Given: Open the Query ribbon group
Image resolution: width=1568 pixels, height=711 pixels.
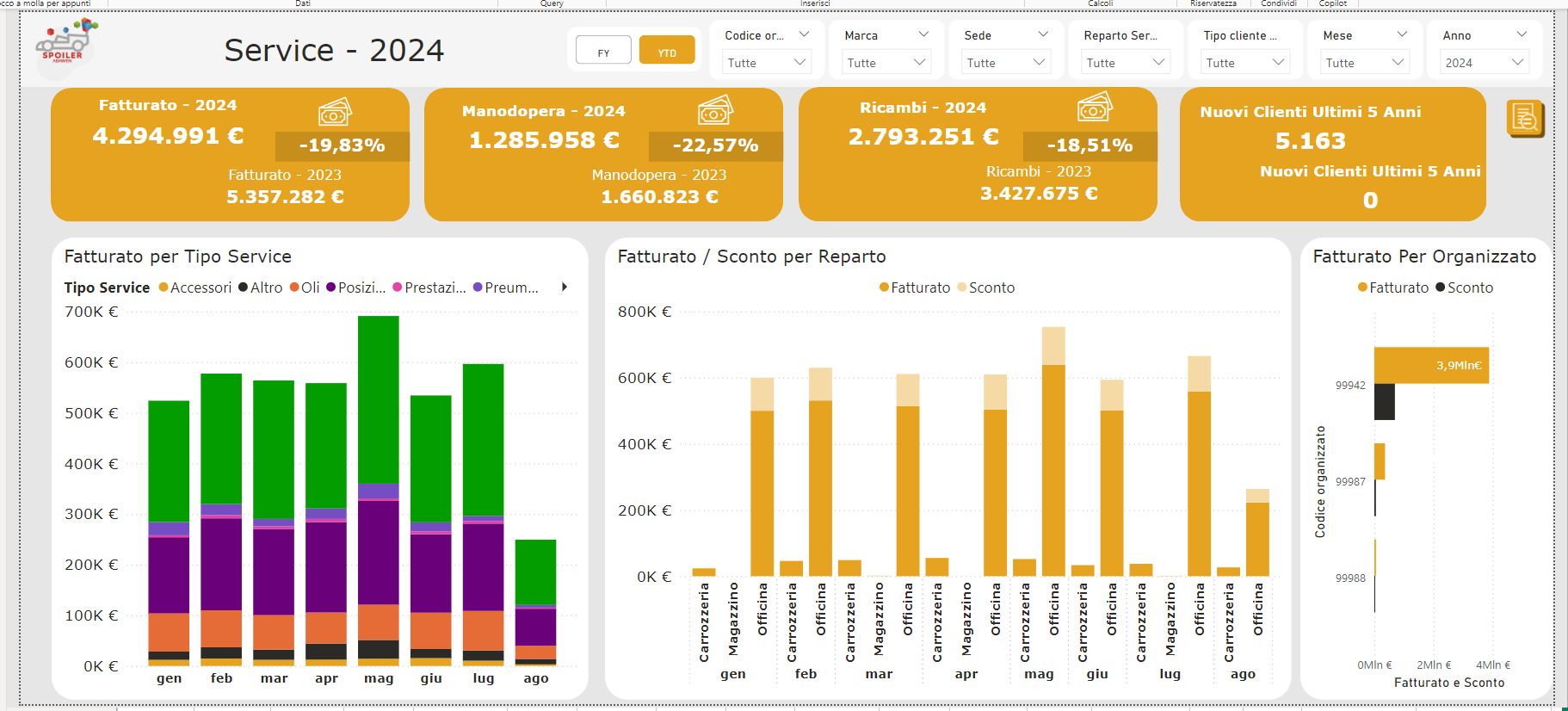Looking at the screenshot, I should (x=552, y=3).
